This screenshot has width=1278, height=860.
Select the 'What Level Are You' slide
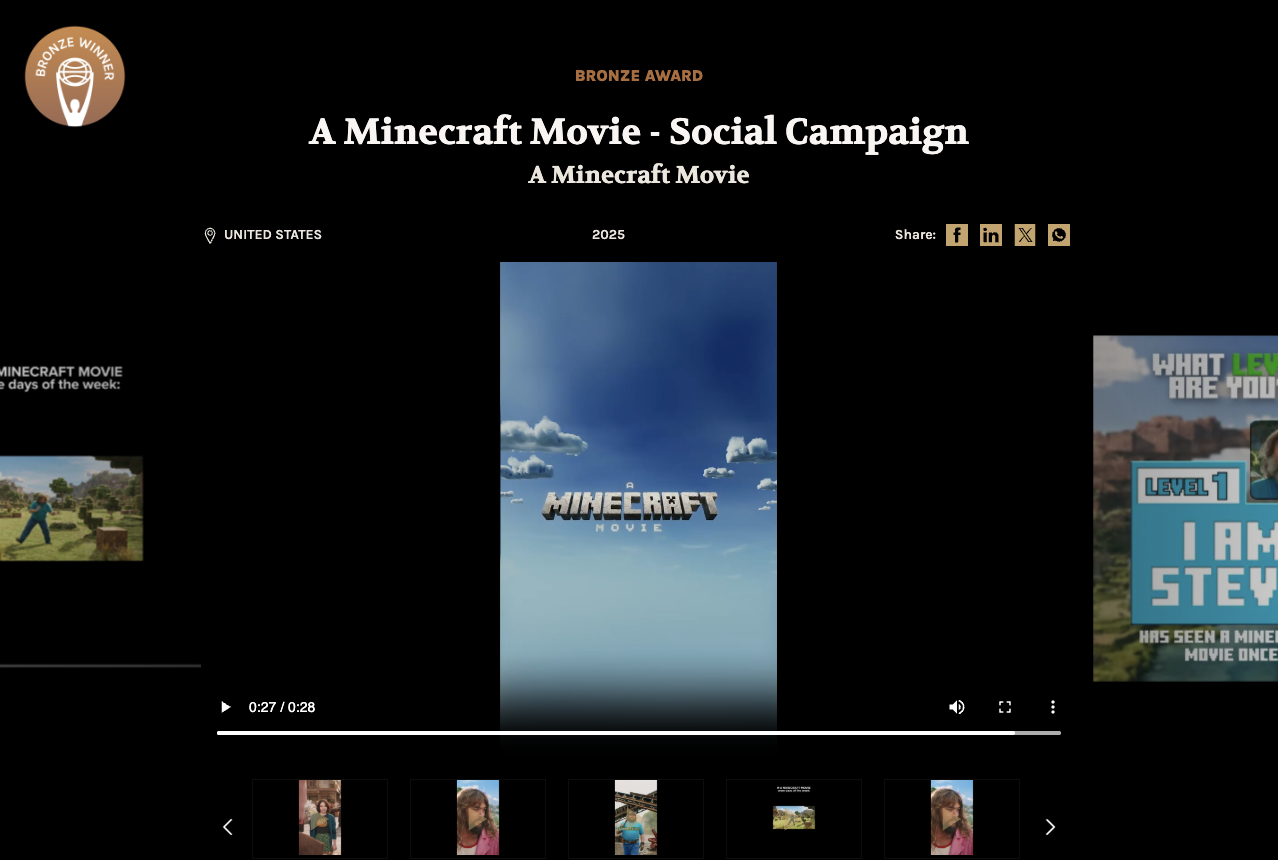pyautogui.click(x=1185, y=508)
